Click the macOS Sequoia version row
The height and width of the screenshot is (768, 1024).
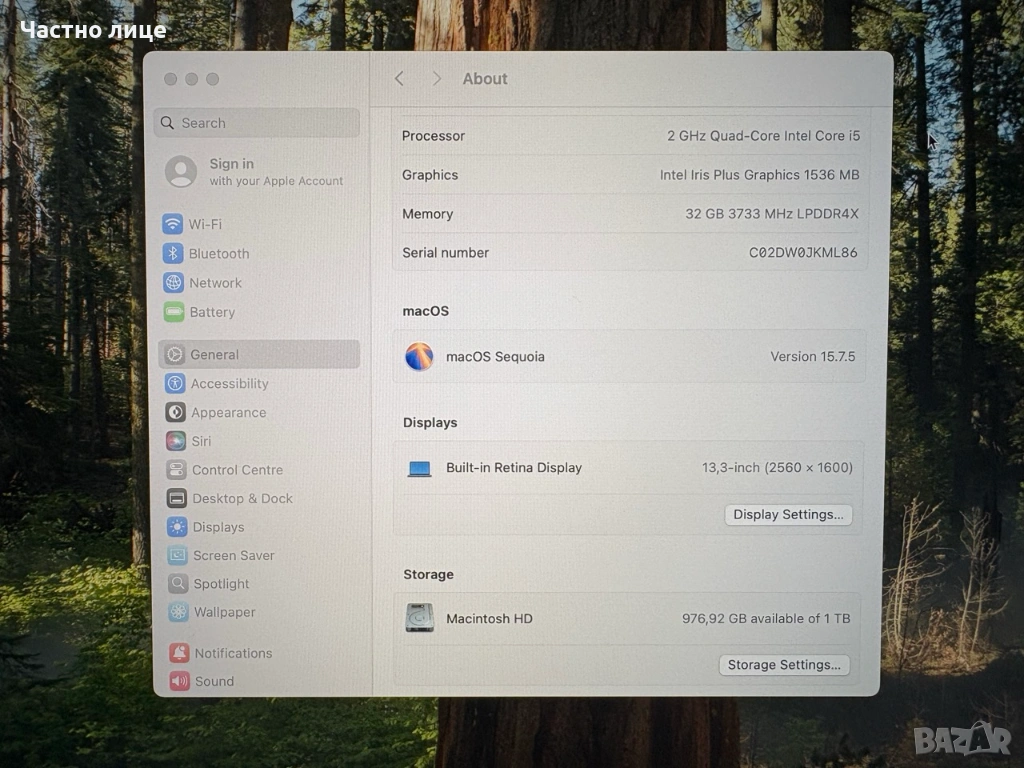629,357
